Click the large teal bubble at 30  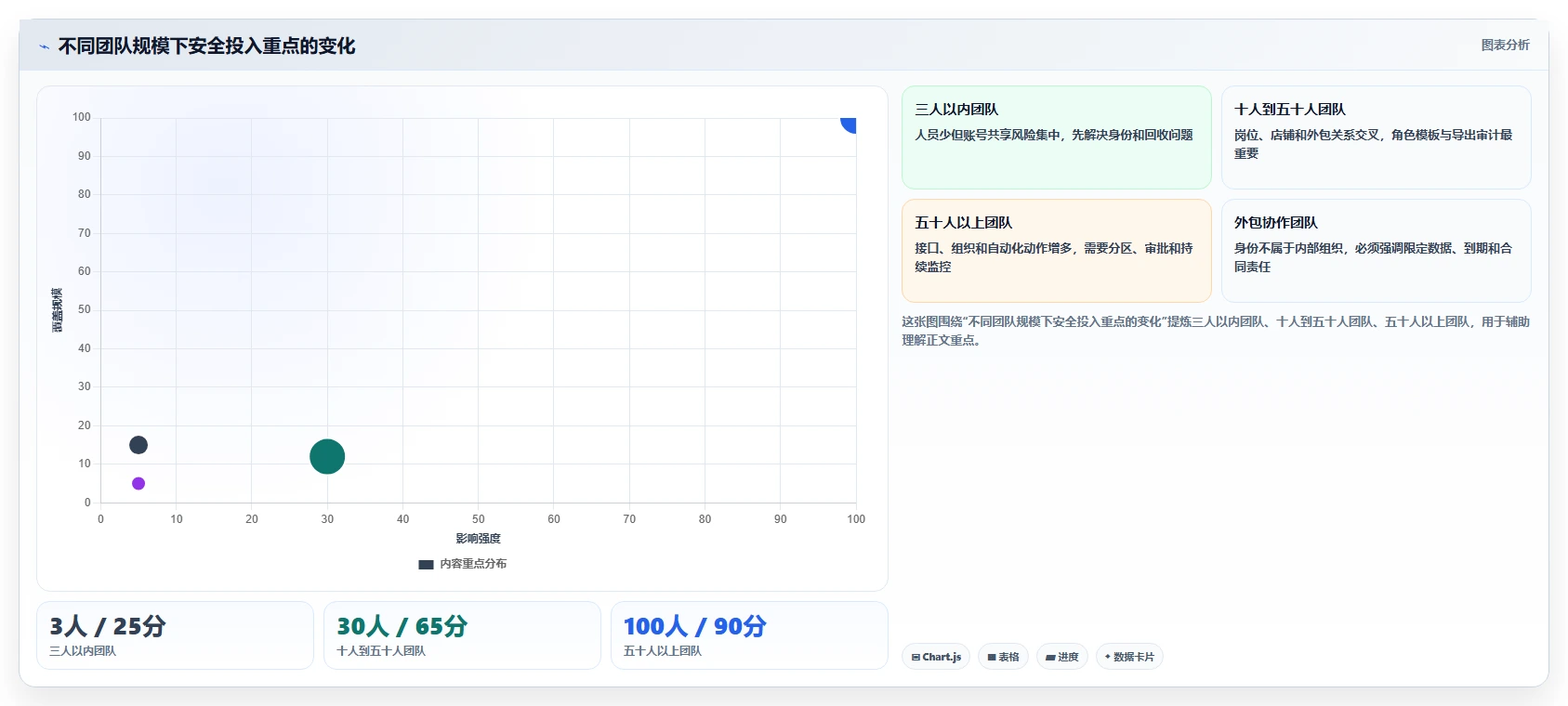coord(327,456)
